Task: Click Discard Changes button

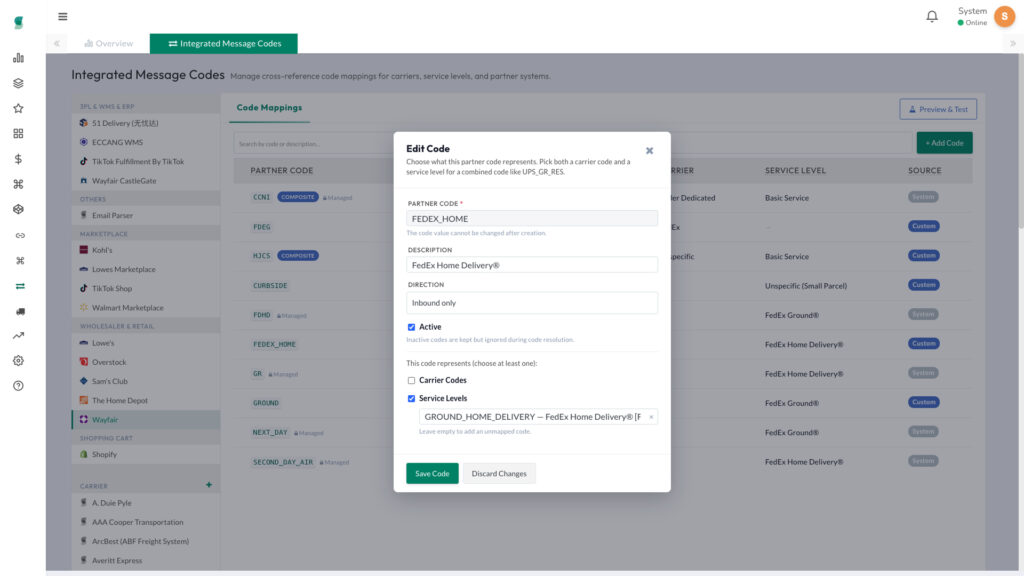Action: pyautogui.click(x=499, y=473)
